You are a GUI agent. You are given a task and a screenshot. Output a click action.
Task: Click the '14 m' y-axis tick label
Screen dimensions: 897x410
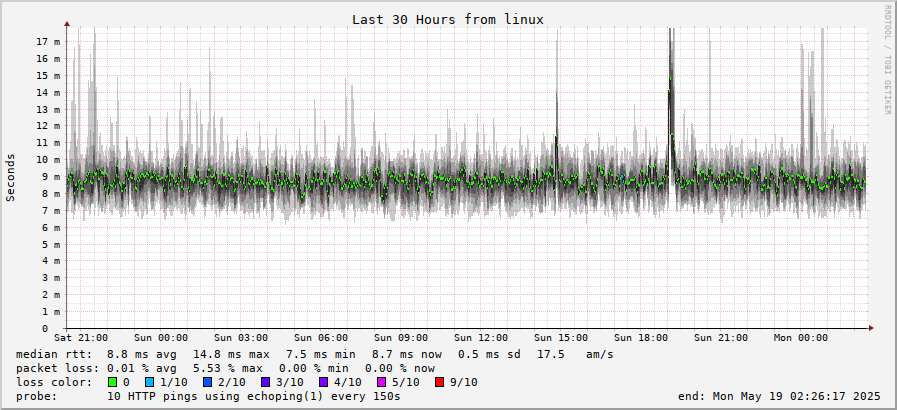(x=49, y=92)
